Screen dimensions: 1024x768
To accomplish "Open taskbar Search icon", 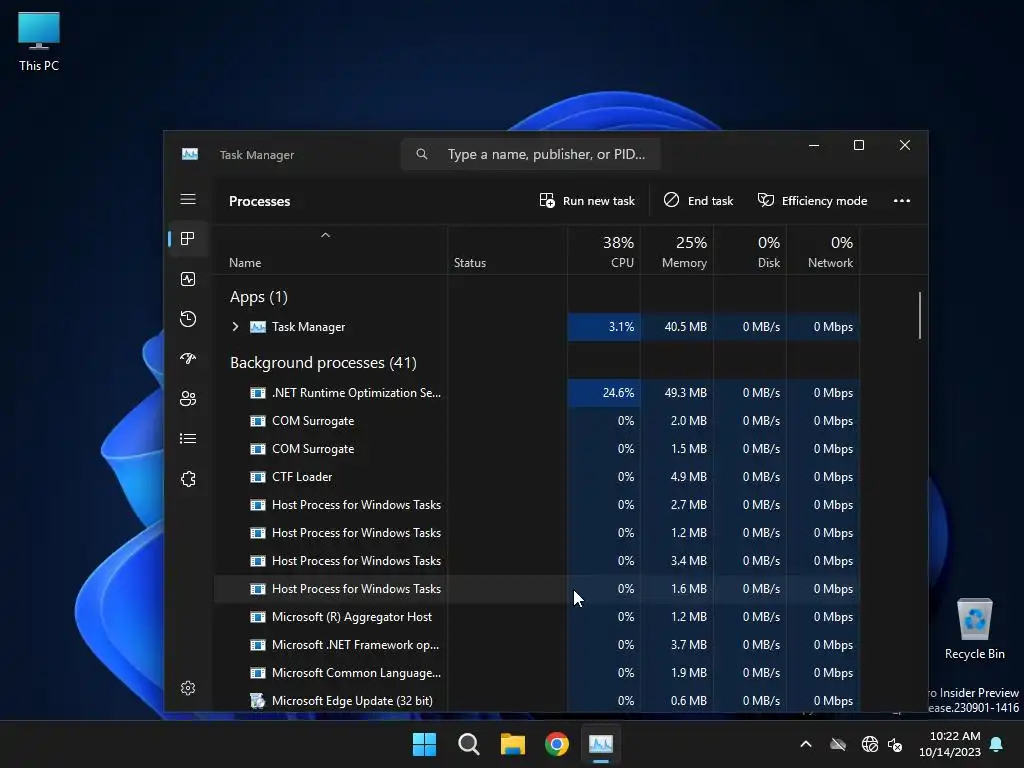I will coord(468,744).
